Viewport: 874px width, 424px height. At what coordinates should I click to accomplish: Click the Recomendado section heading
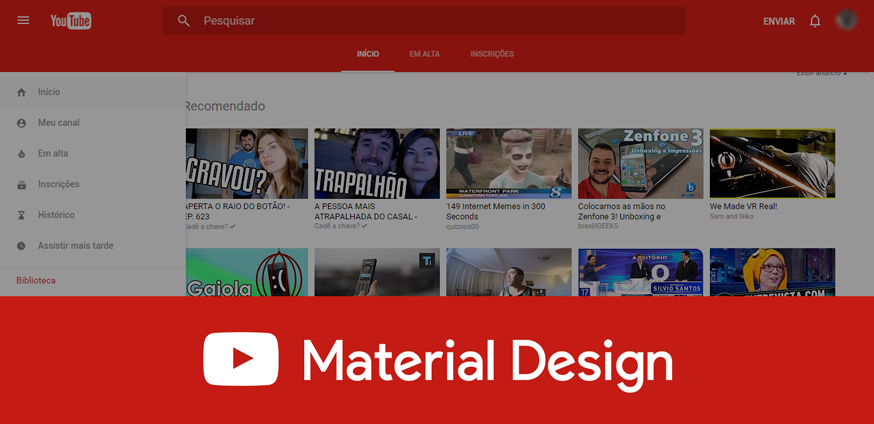pos(225,106)
